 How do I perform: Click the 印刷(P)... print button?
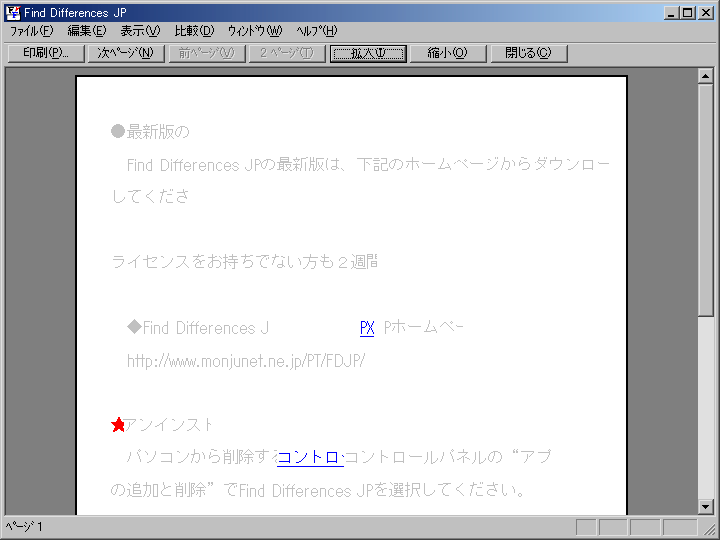point(46,53)
